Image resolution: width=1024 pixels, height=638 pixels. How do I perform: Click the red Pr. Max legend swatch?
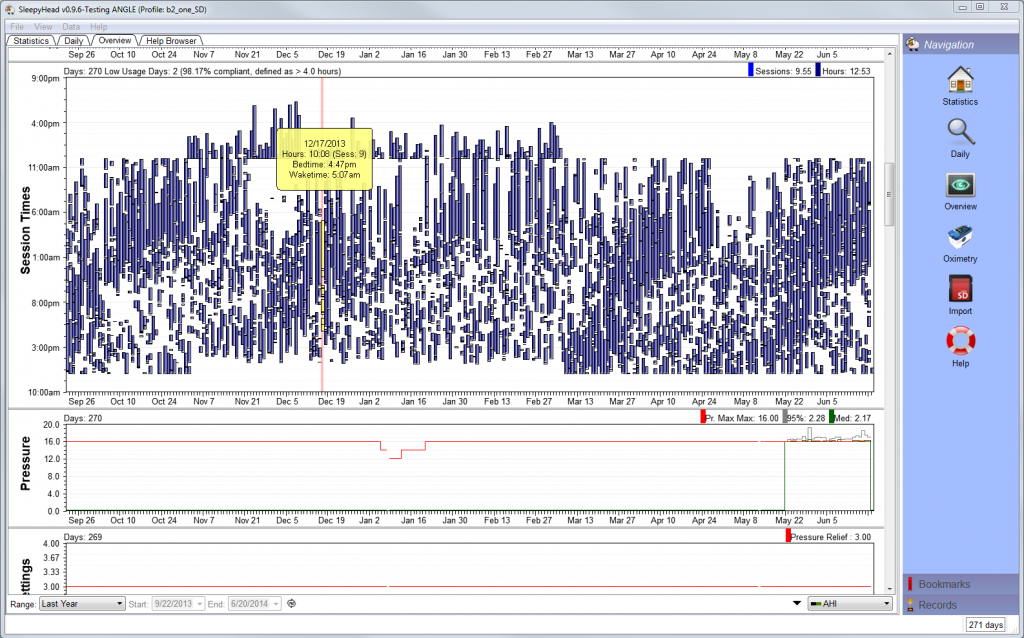[703, 417]
